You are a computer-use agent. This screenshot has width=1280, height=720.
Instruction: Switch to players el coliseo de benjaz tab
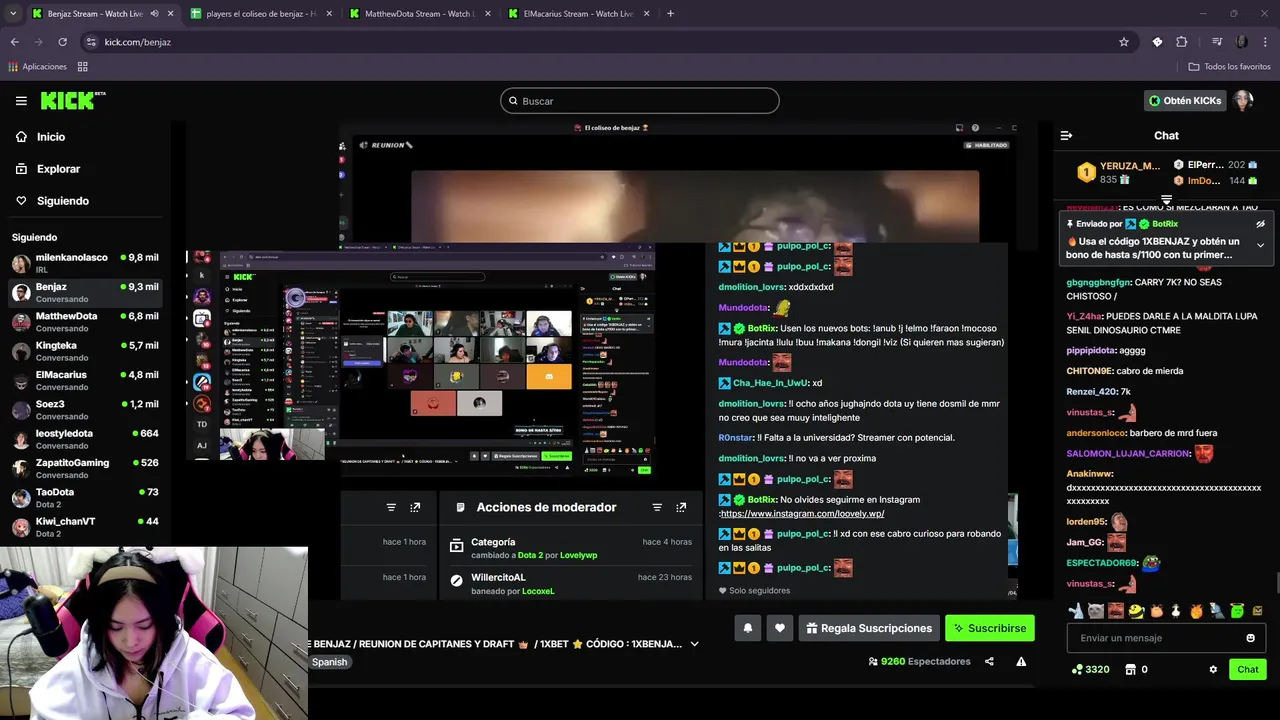[260, 14]
